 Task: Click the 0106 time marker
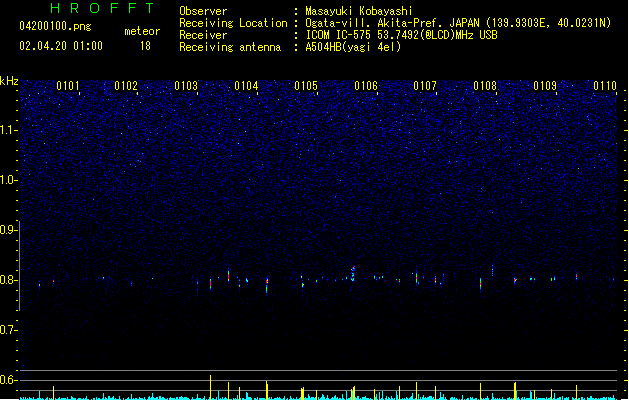[366, 86]
